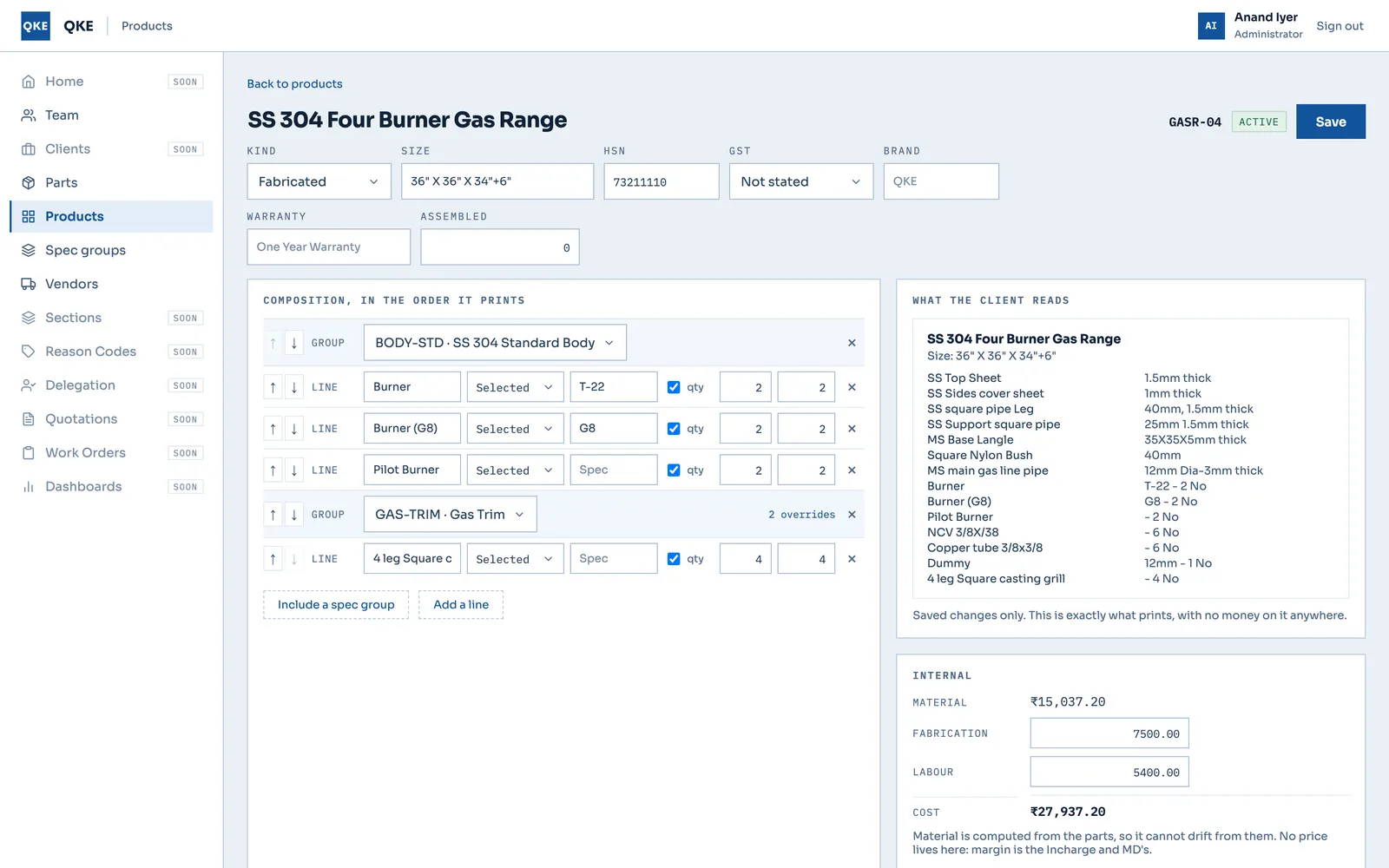The width and height of the screenshot is (1389, 868).
Task: Open Parts in the sidebar
Action: tap(111, 182)
